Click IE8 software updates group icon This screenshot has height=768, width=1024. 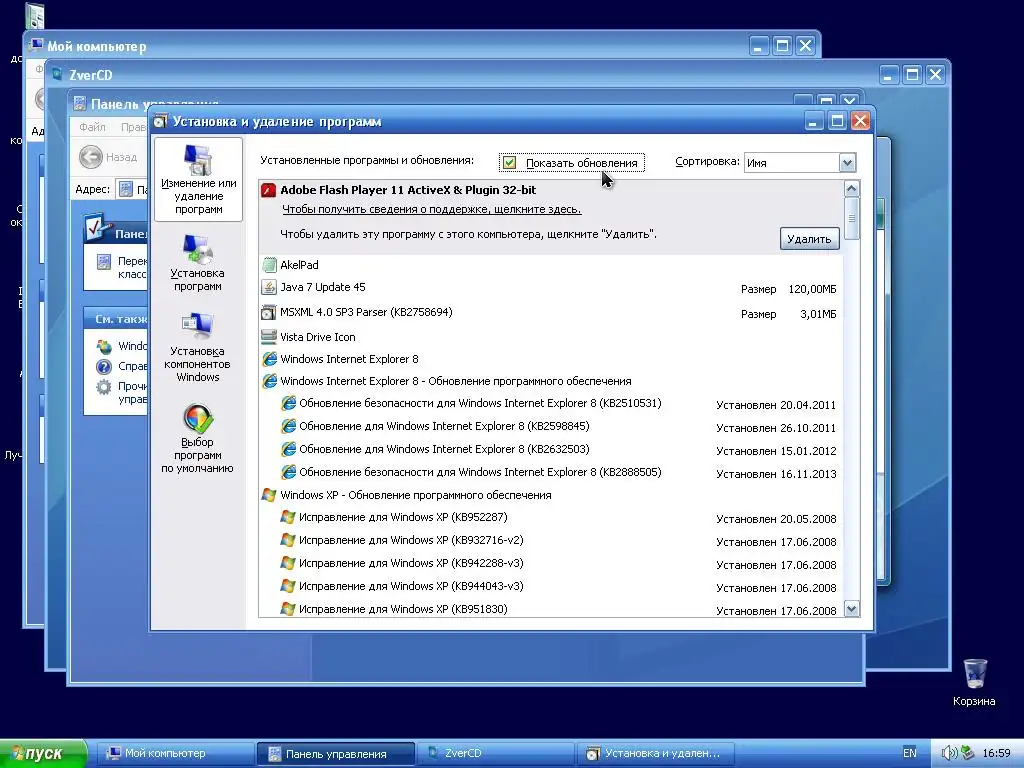tap(269, 381)
